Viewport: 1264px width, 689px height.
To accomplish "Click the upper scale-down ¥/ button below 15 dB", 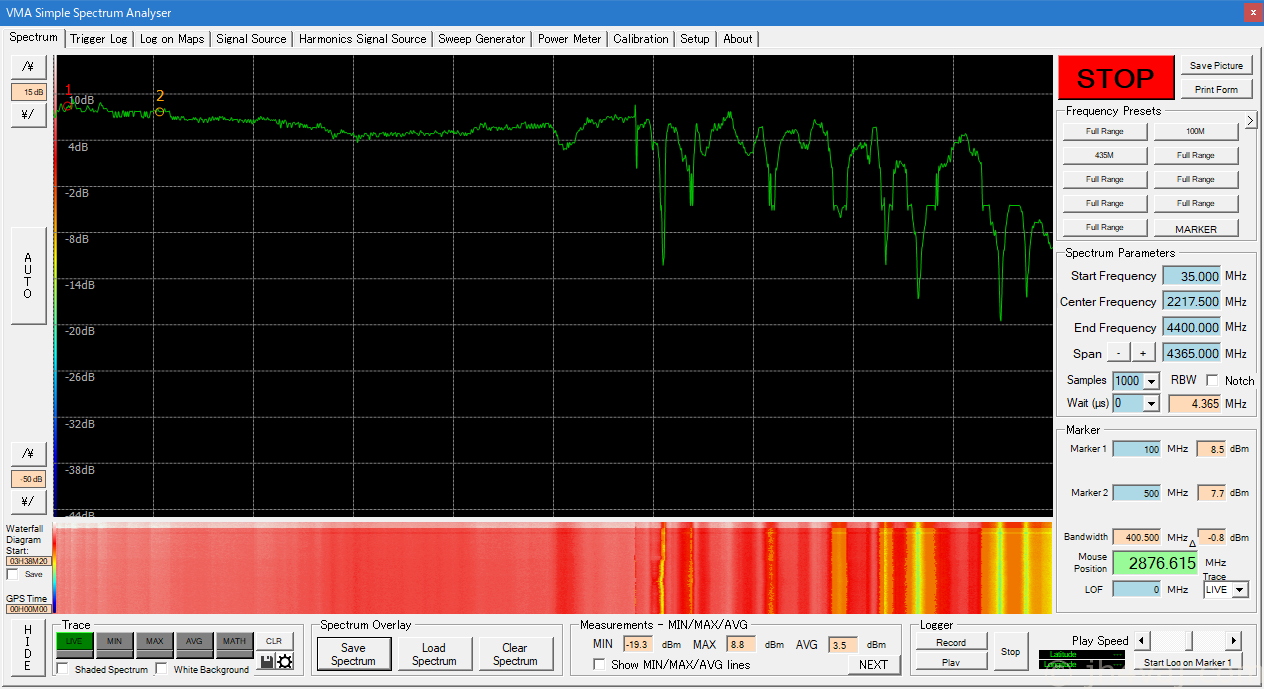I will (x=28, y=114).
